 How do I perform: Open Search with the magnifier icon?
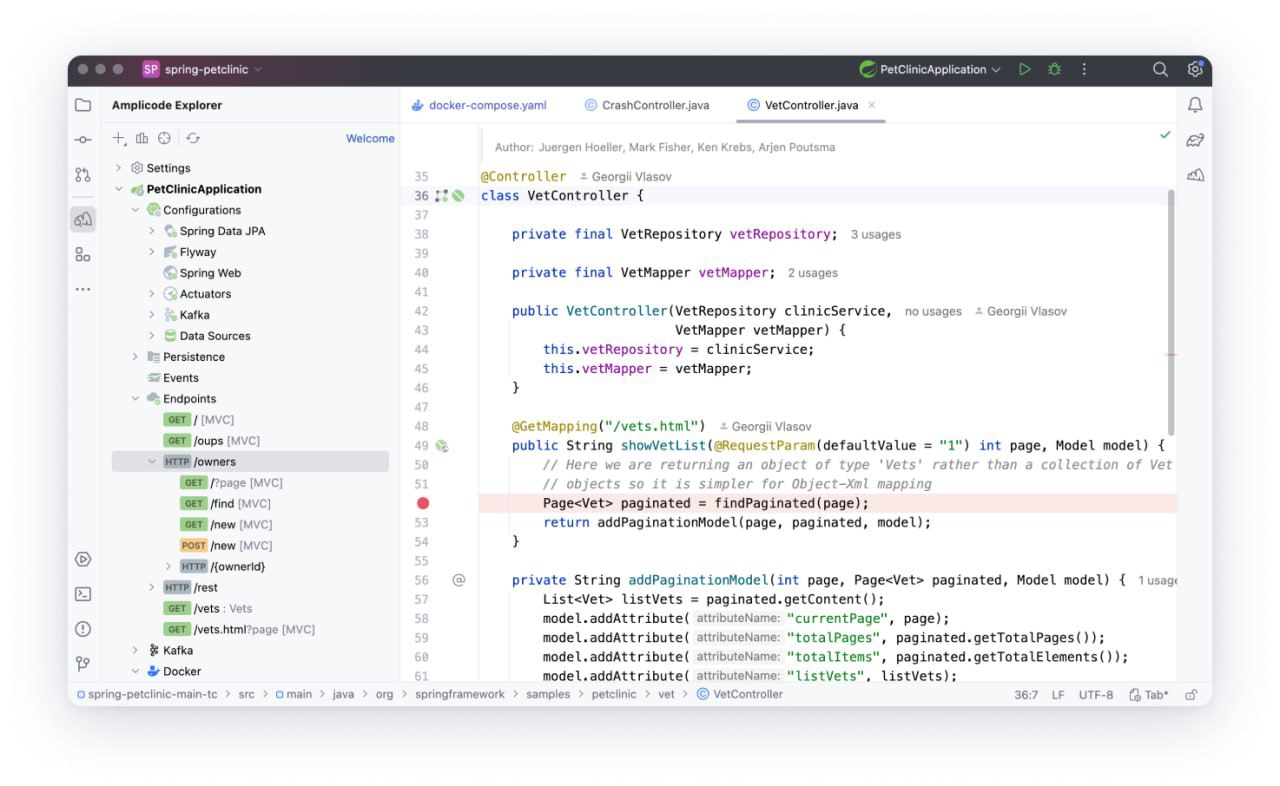1160,69
